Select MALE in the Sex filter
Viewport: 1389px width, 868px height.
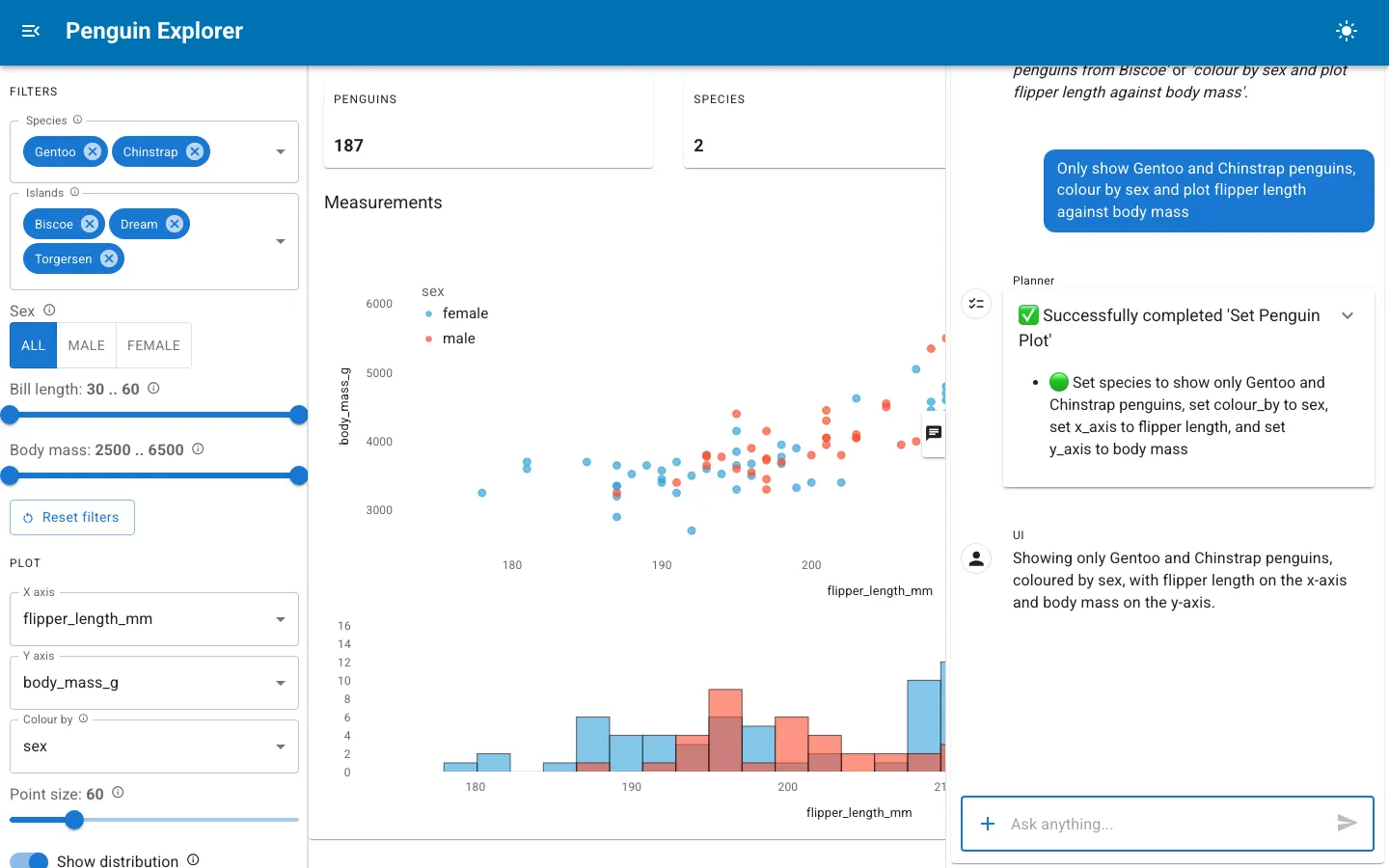point(87,345)
